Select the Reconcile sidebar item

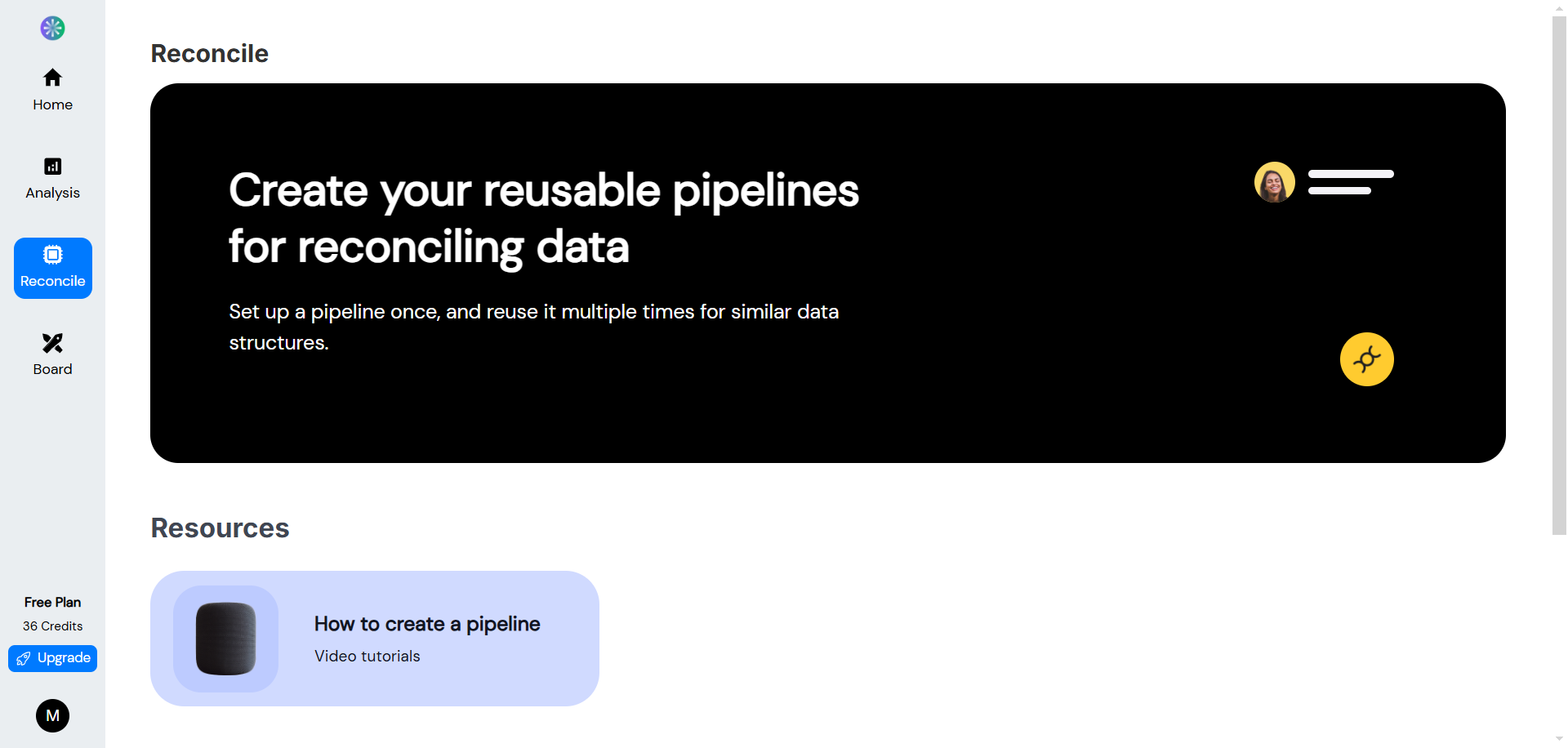[52, 268]
